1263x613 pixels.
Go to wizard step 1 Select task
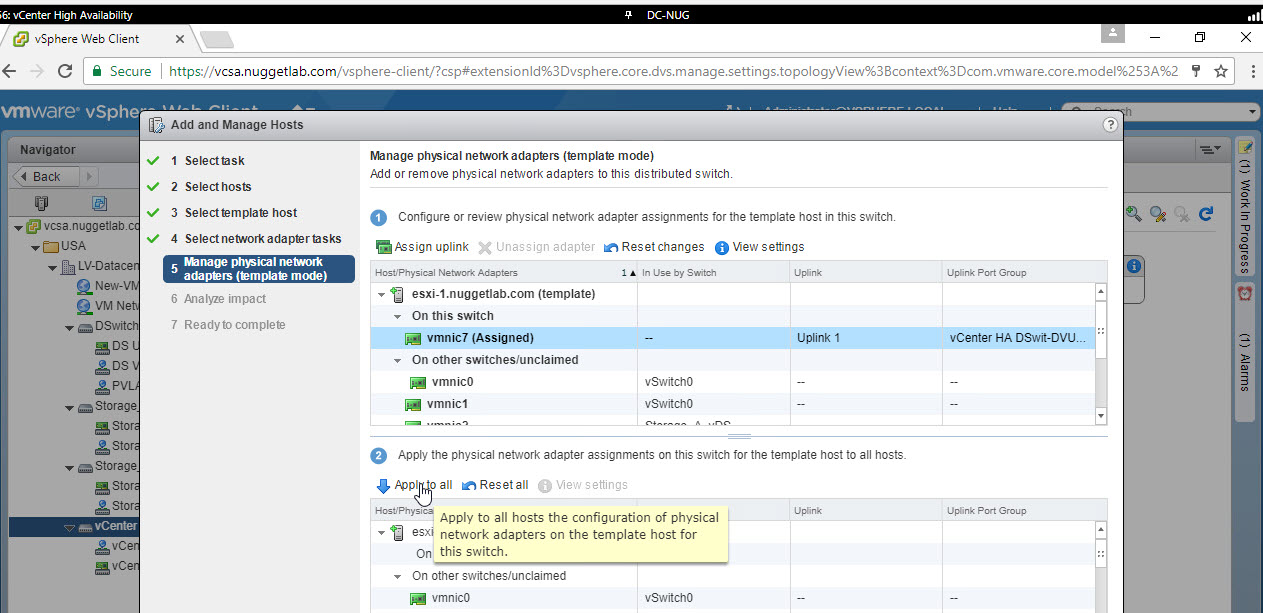tap(214, 161)
